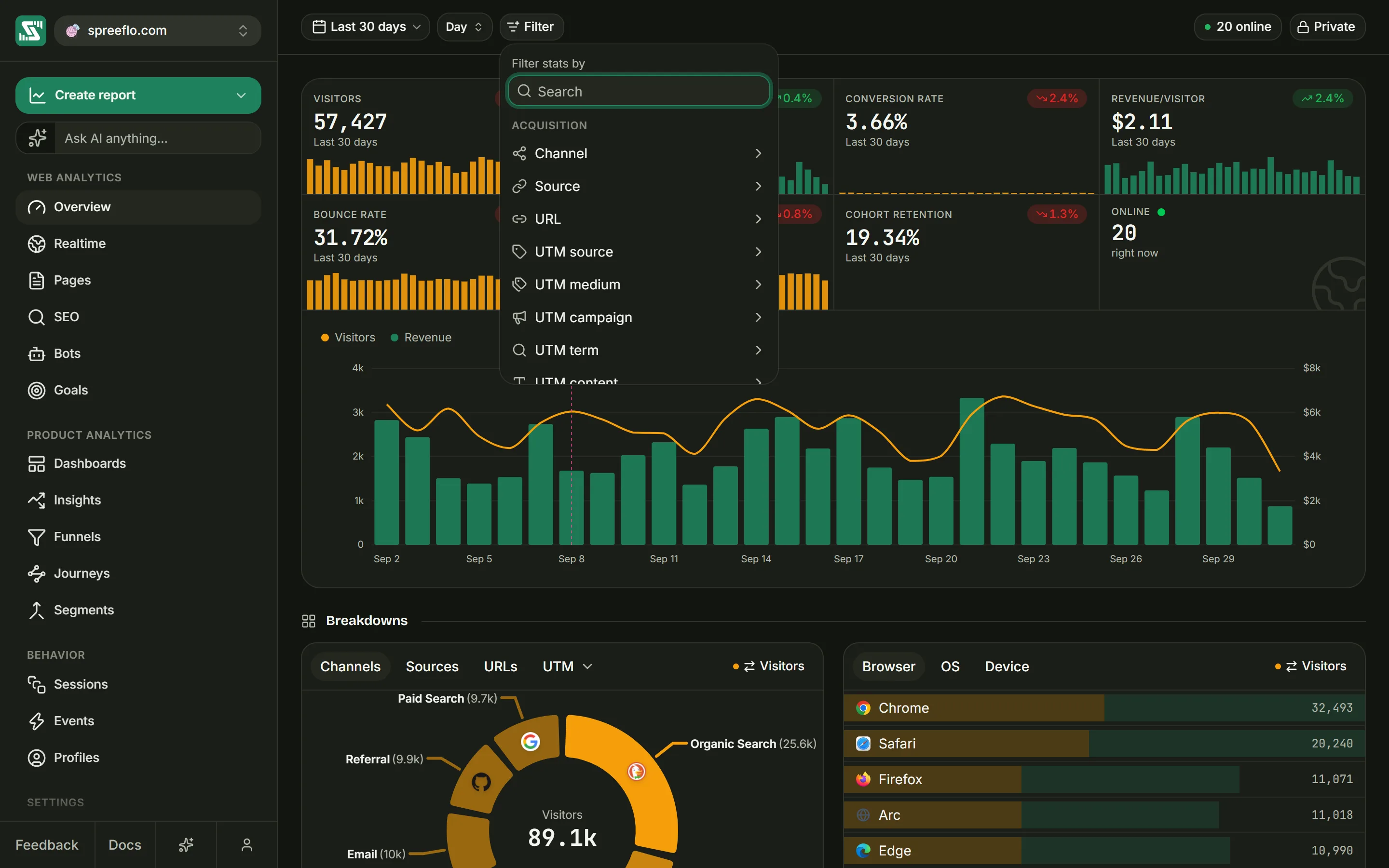
Task: Open the Day interval selector
Action: click(464, 27)
